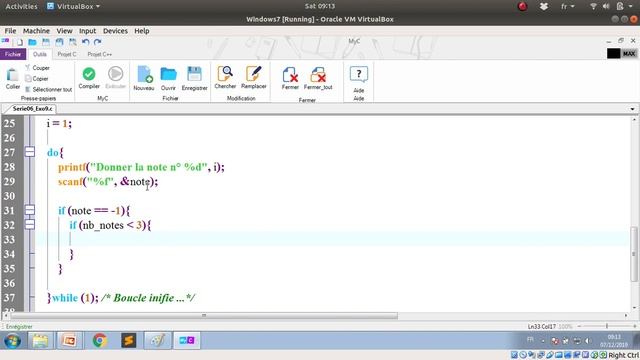This screenshot has width=640, height=360.
Task: Switch to the Projet C++ tab
Action: [x=100, y=54]
